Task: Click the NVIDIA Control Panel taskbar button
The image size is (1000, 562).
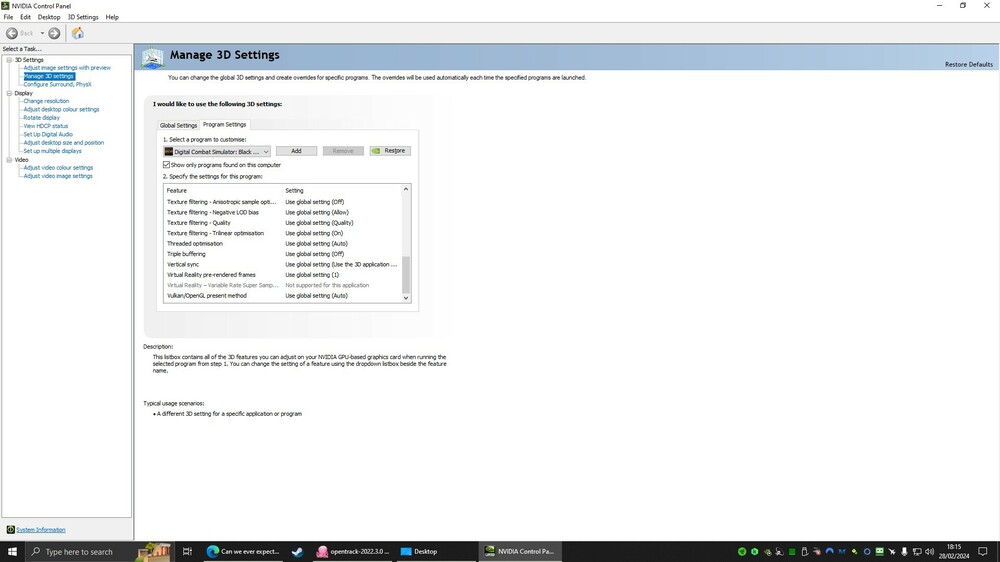Action: 520,551
